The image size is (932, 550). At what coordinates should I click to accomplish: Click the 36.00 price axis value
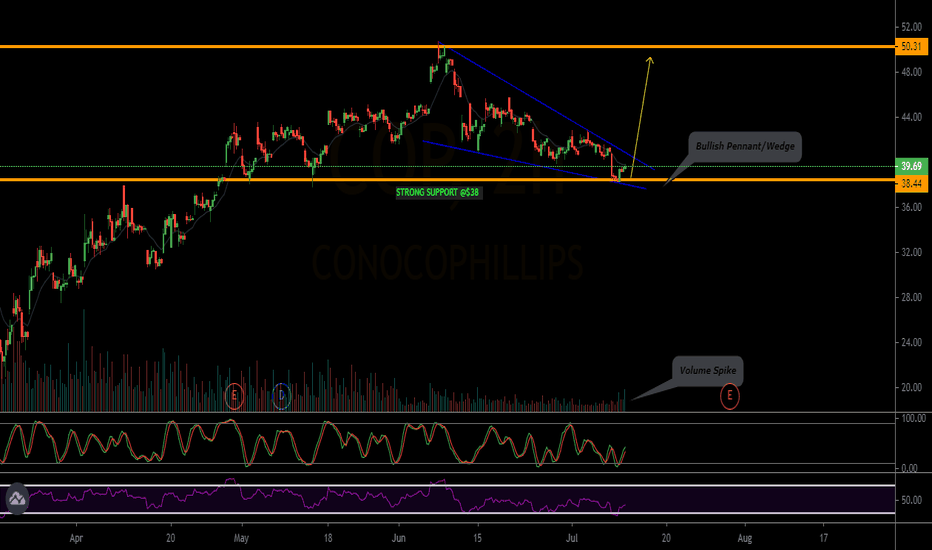coord(911,207)
